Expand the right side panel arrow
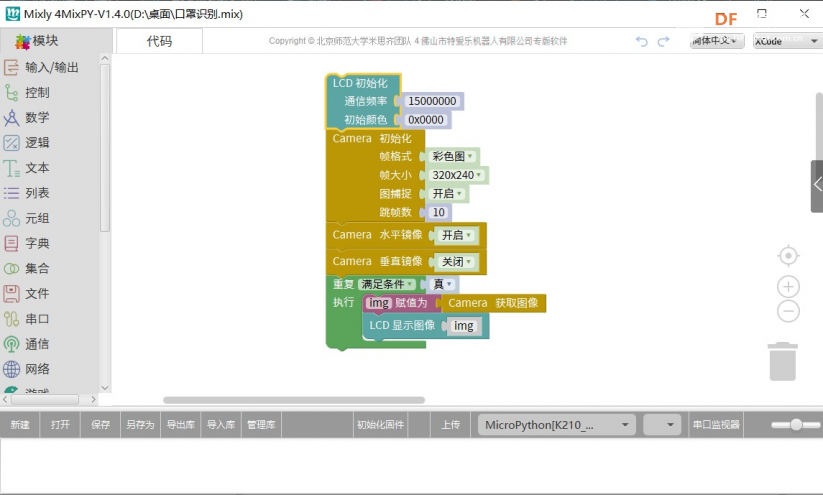This screenshot has width=823, height=495. click(x=817, y=185)
